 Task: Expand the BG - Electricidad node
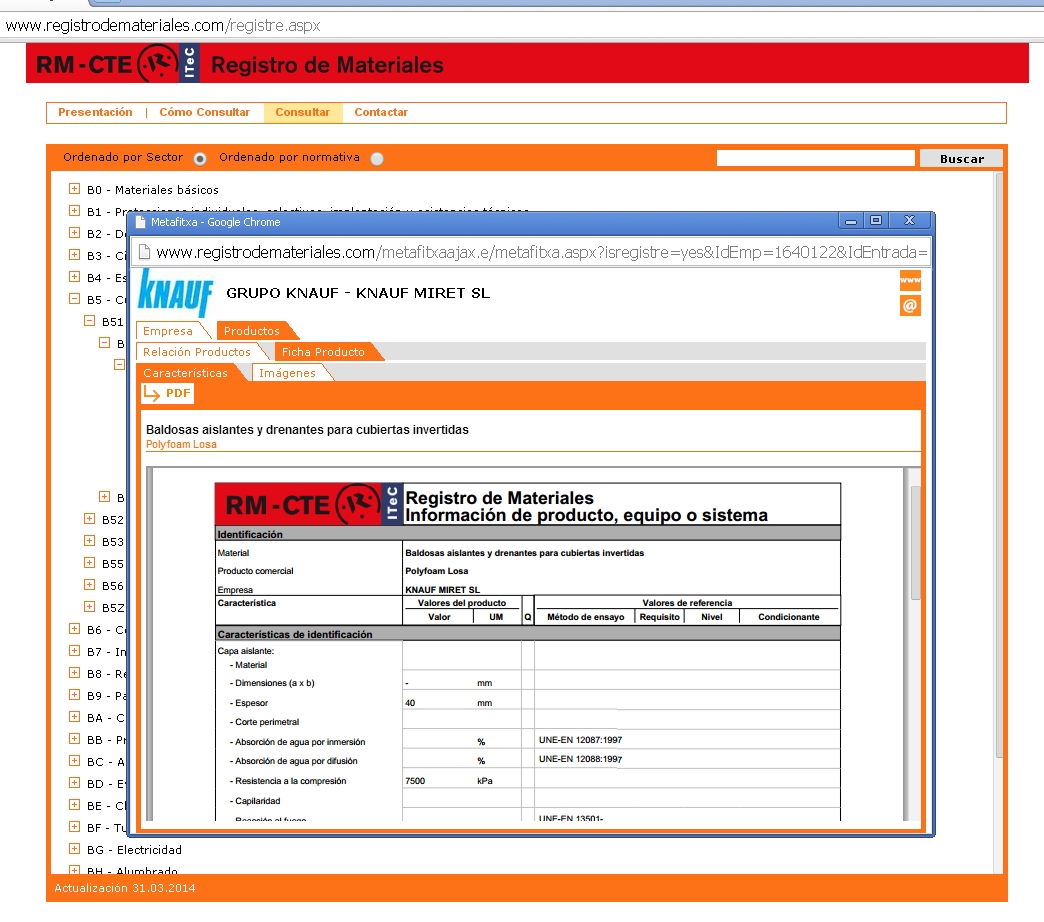pyautogui.click(x=74, y=849)
